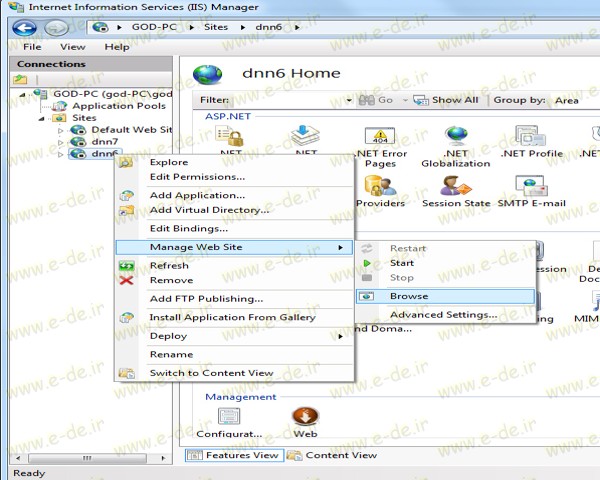
Task: Open the Filter dropdown arrow
Action: click(349, 100)
